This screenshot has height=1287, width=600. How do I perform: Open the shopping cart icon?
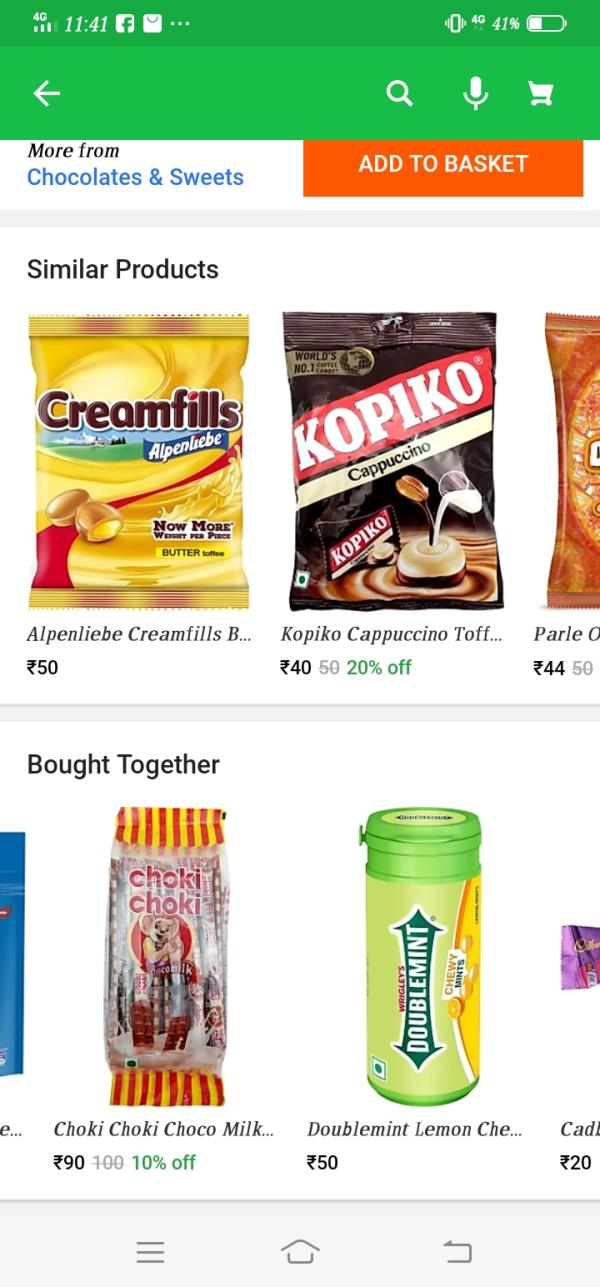540,93
